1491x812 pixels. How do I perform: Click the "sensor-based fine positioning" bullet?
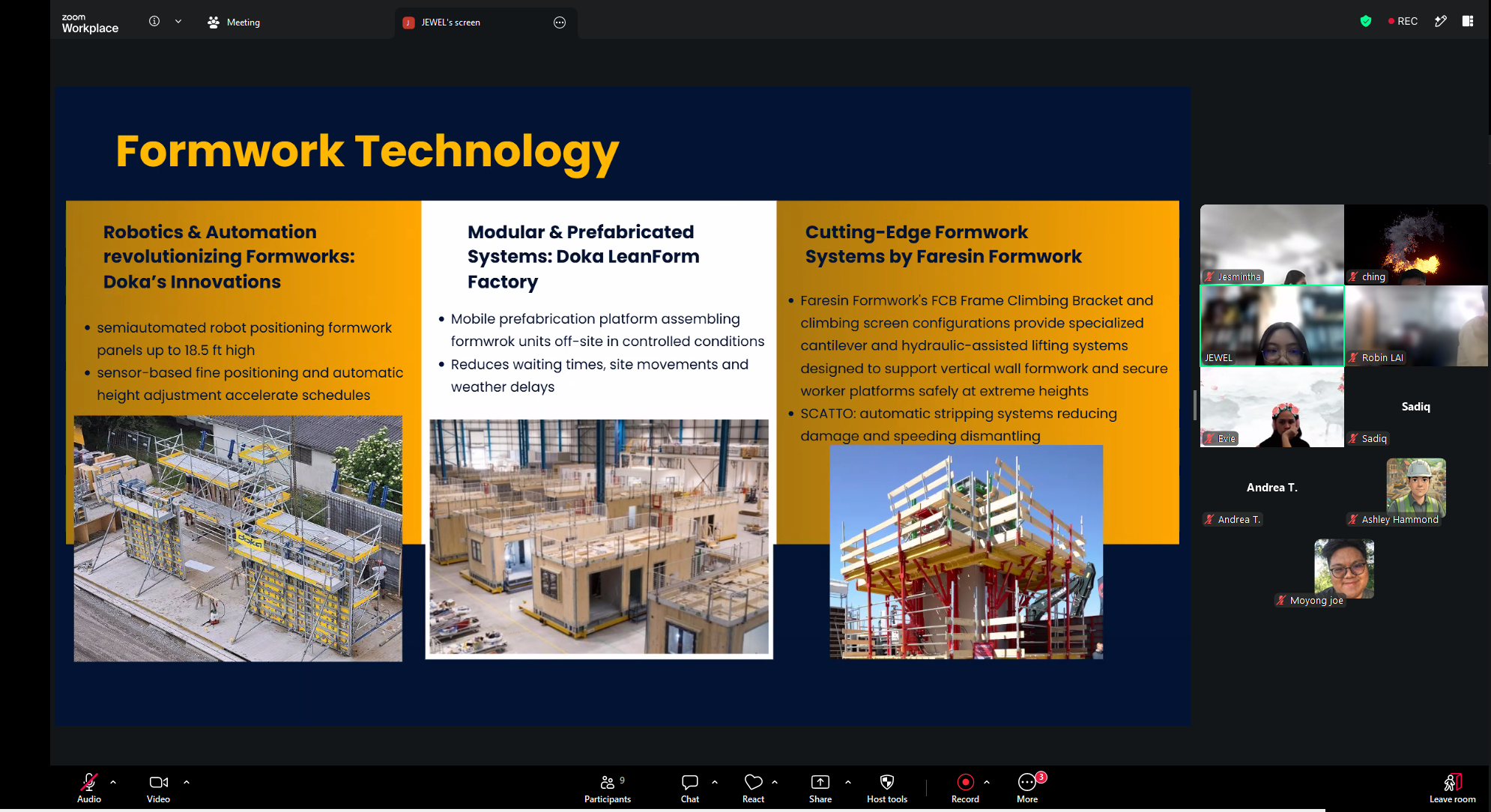pos(249,384)
